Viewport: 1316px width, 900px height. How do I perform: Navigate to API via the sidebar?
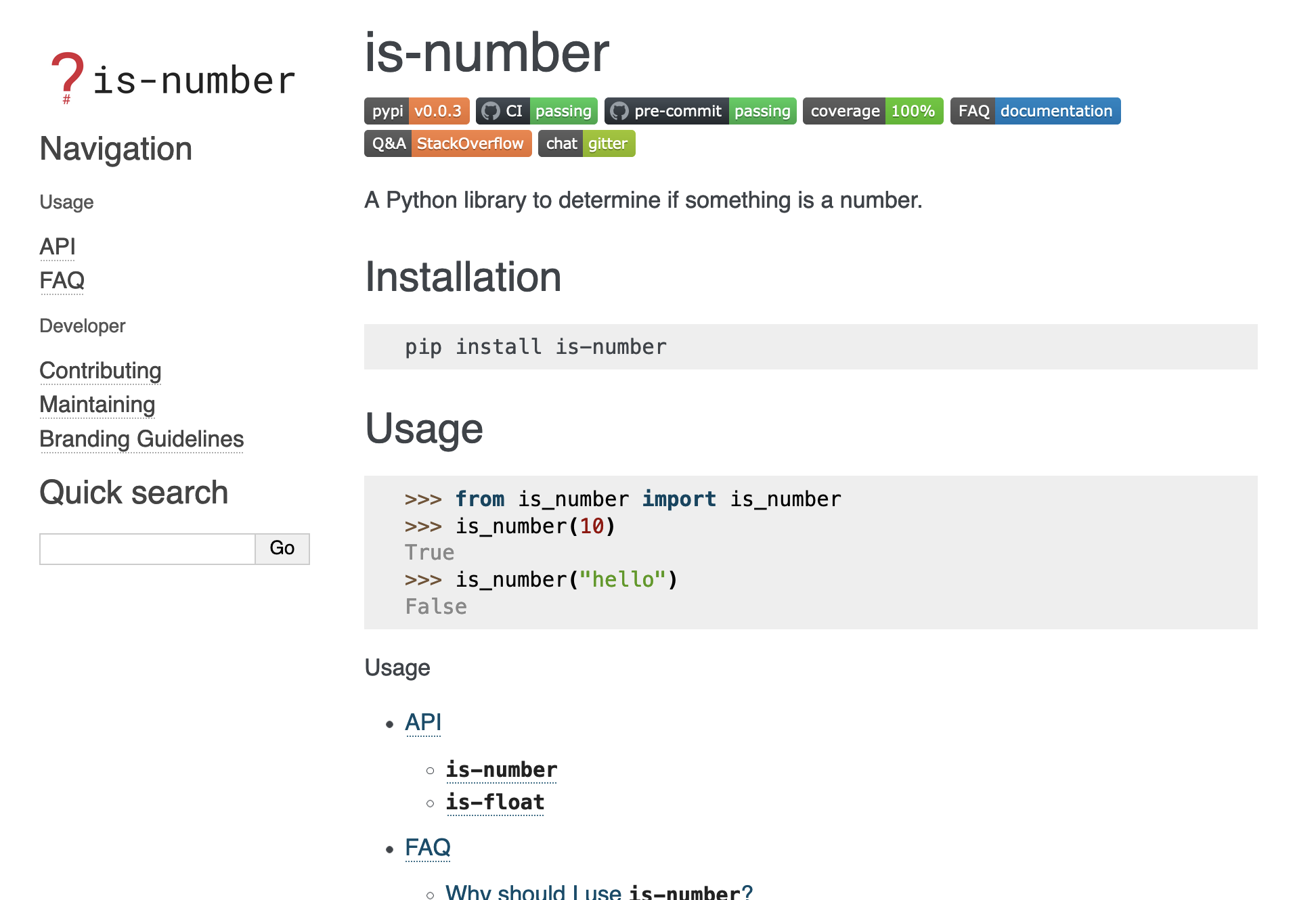click(58, 246)
